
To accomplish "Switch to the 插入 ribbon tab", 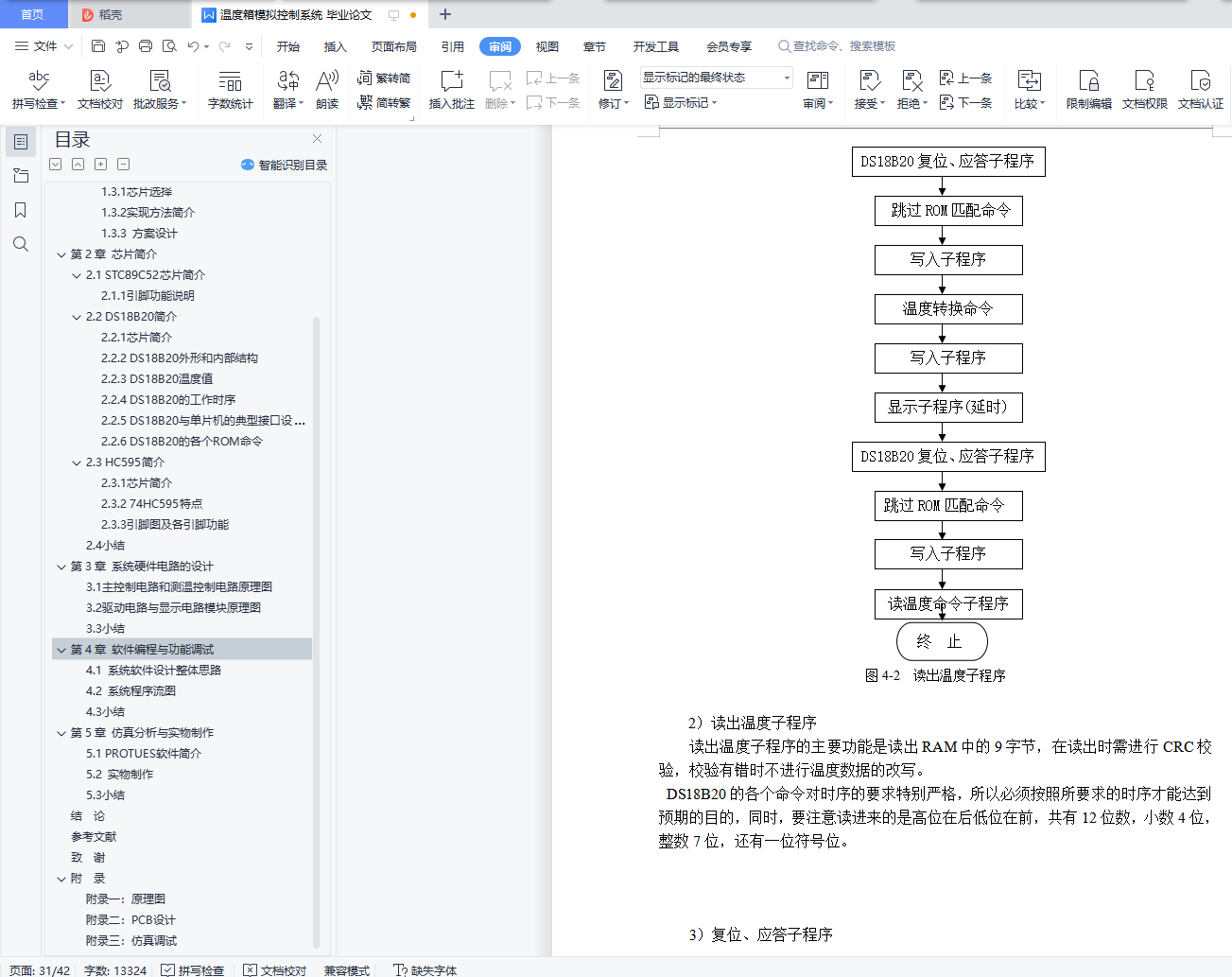I will point(336,46).
